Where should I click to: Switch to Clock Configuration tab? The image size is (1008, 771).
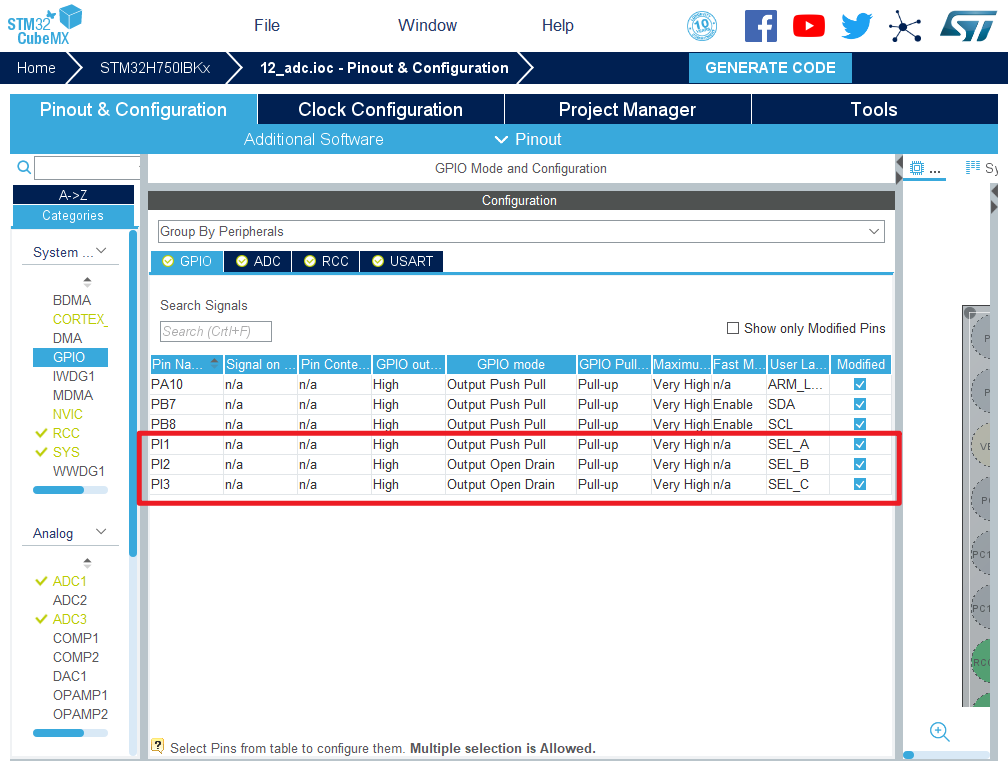[x=380, y=110]
